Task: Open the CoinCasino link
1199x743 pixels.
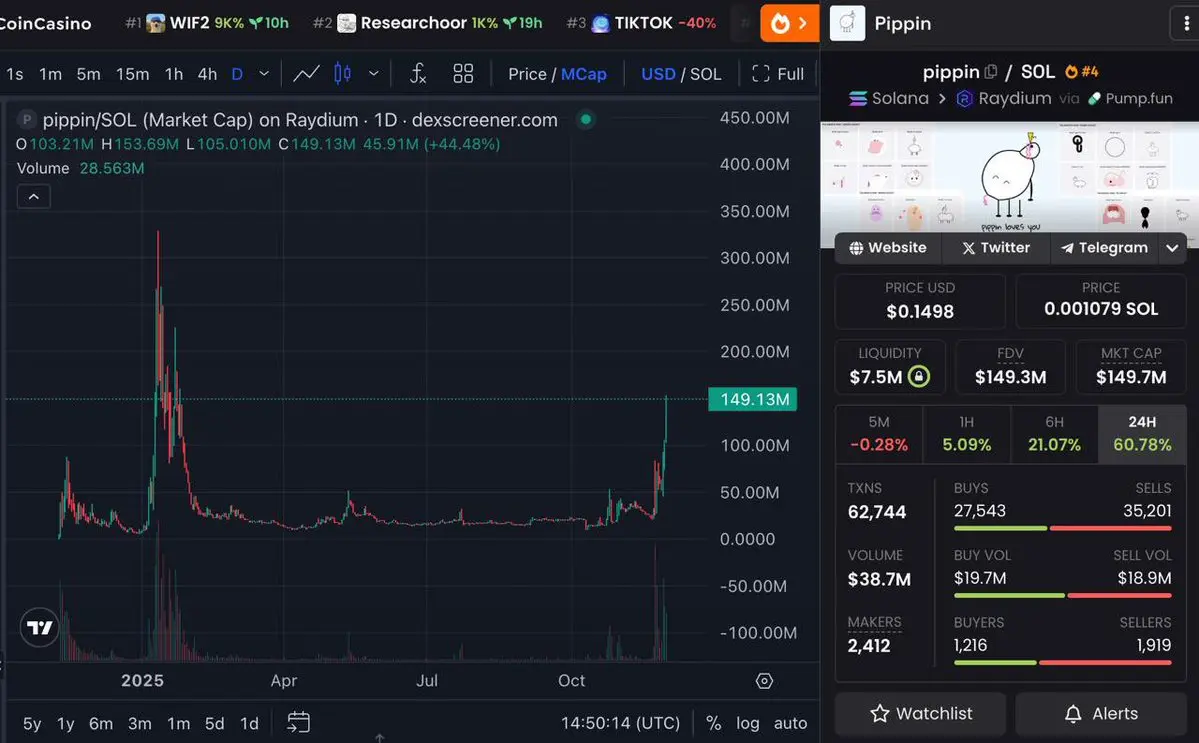Action: coord(44,24)
